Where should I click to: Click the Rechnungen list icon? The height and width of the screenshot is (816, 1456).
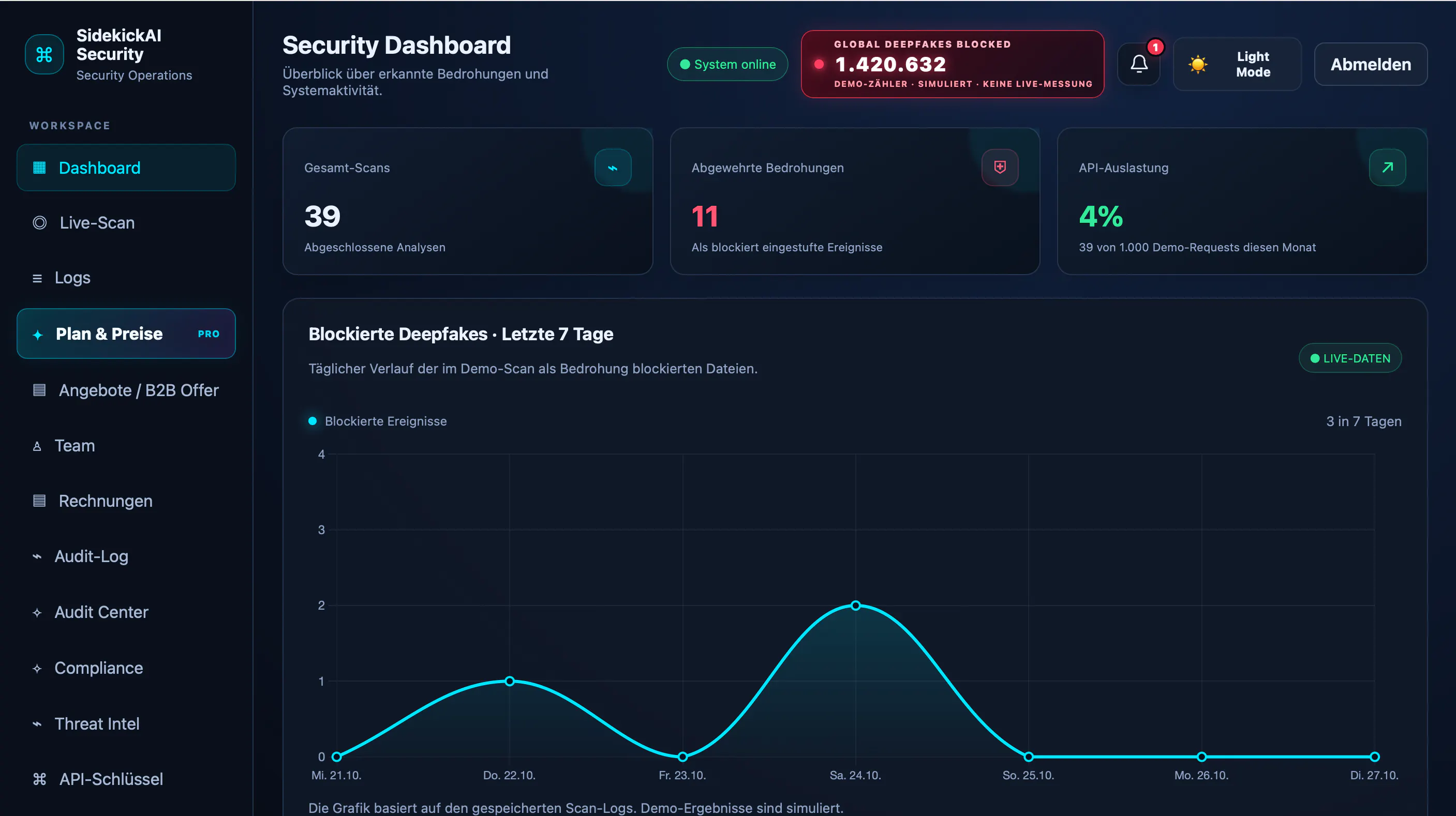coord(39,501)
